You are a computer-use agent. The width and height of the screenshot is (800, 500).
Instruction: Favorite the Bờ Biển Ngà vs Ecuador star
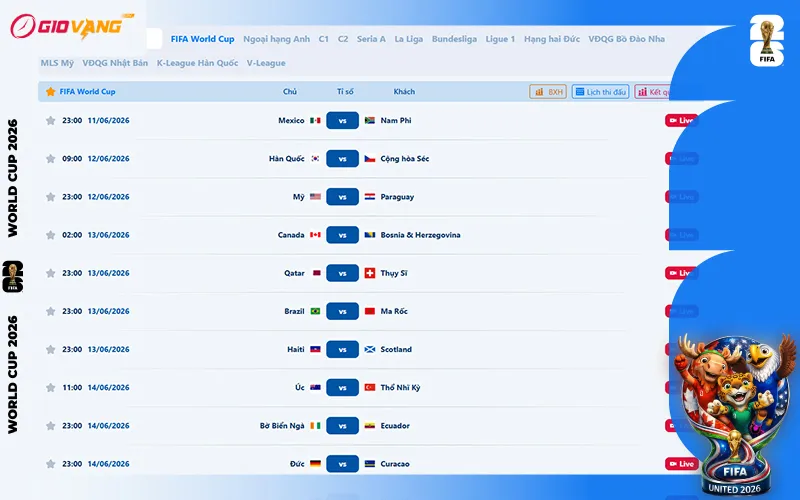pyautogui.click(x=51, y=426)
